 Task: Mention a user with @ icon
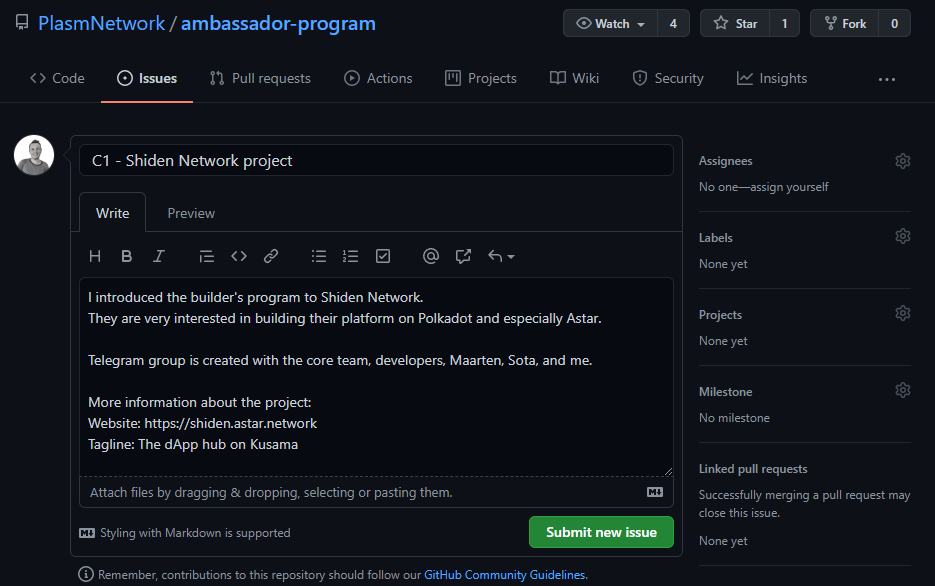click(x=431, y=256)
